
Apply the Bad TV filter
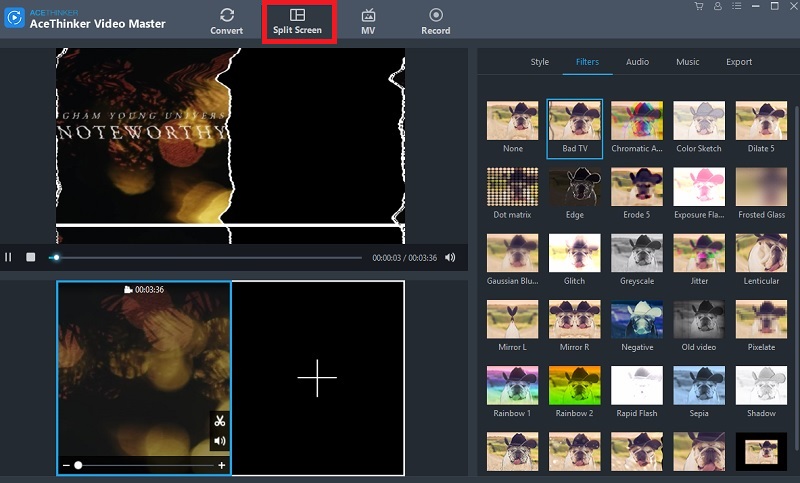pyautogui.click(x=574, y=128)
